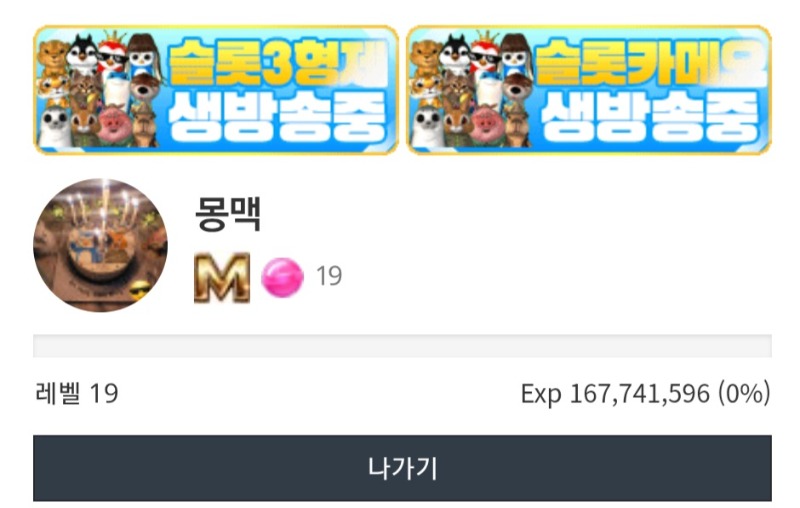
Task: Click the number 19 beside the pink ball
Action: pos(329,276)
